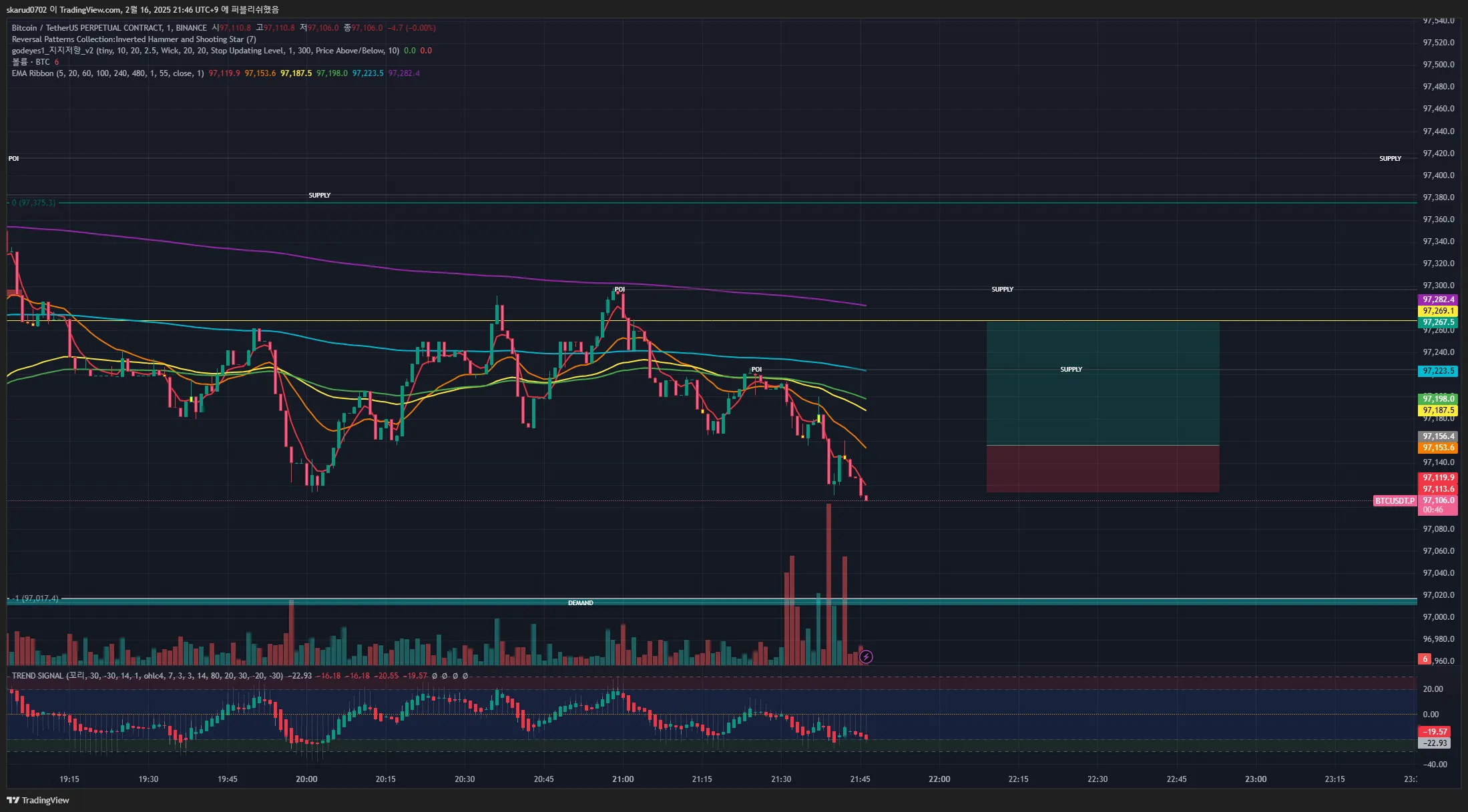1468x812 pixels.
Task: Click the TradingView logo at bottom left
Action: pyautogui.click(x=38, y=800)
